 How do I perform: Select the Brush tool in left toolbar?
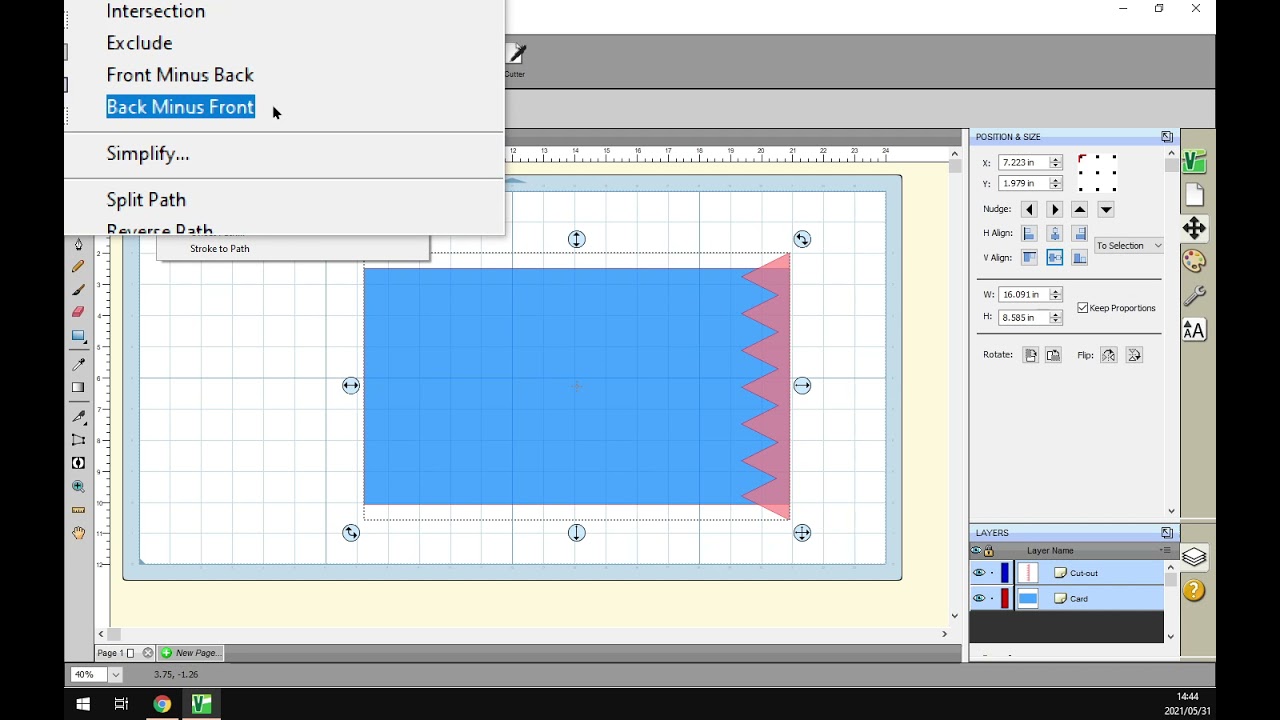pos(78,290)
